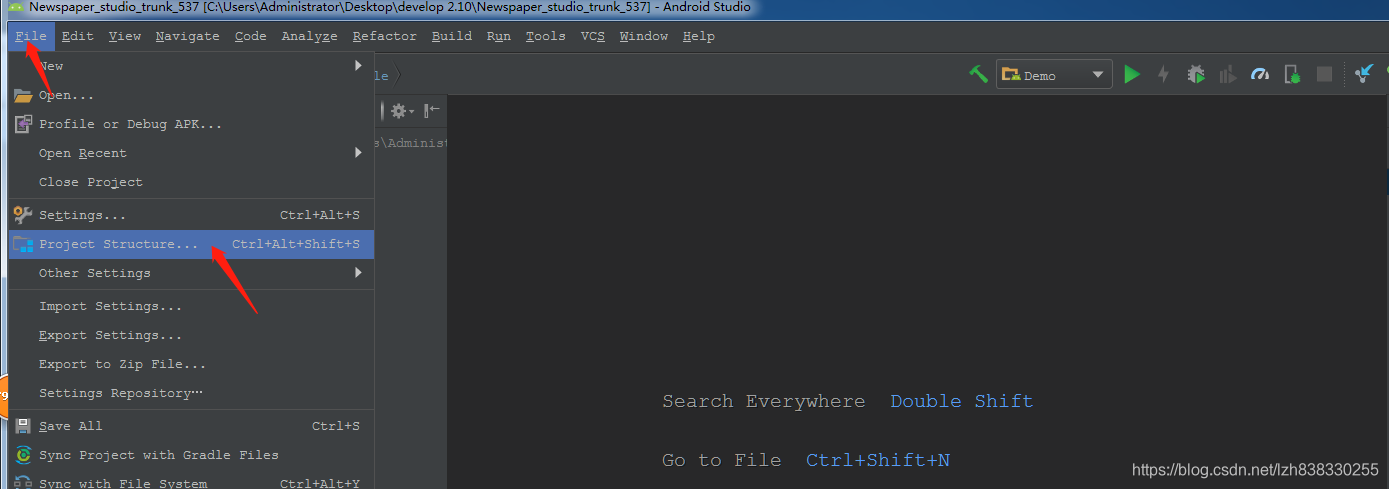Open the Build menu
This screenshot has height=489, width=1389.
[452, 36]
